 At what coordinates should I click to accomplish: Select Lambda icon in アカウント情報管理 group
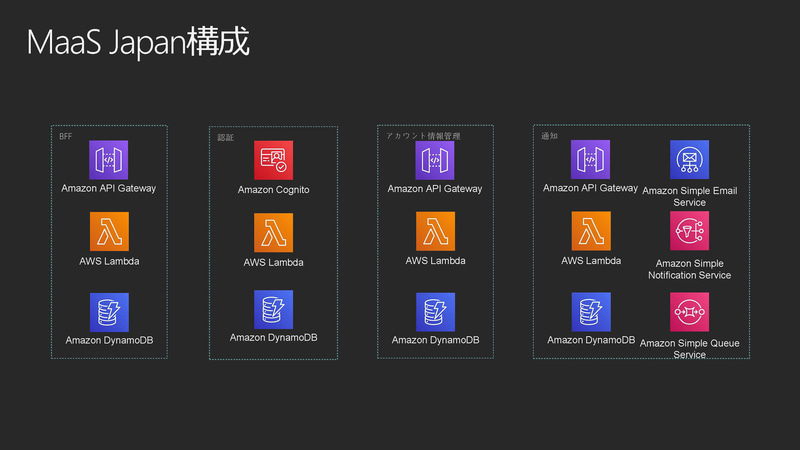(435, 231)
